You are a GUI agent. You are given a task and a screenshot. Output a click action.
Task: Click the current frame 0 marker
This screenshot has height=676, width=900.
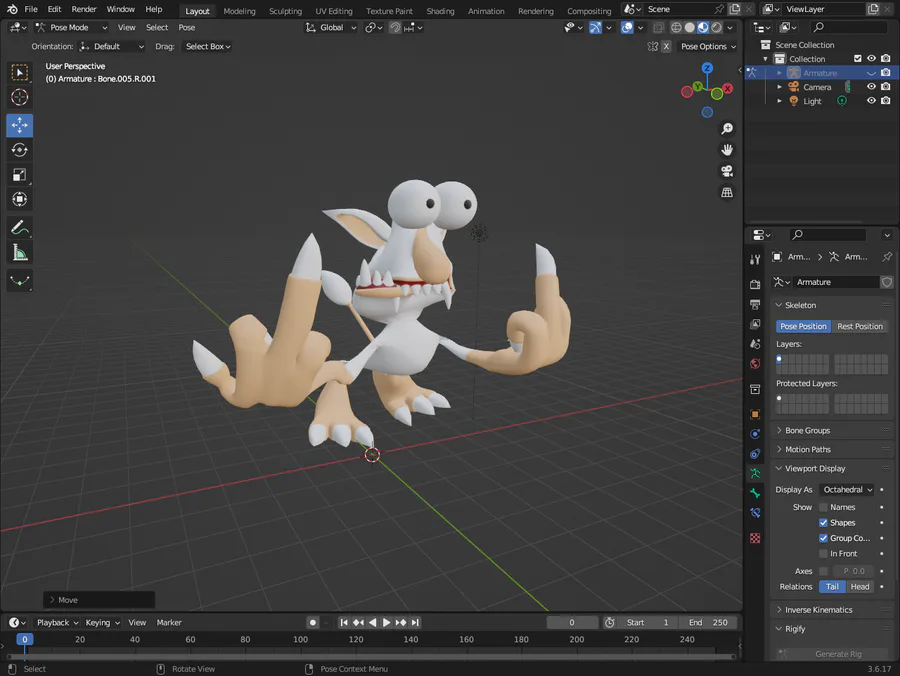[25, 639]
